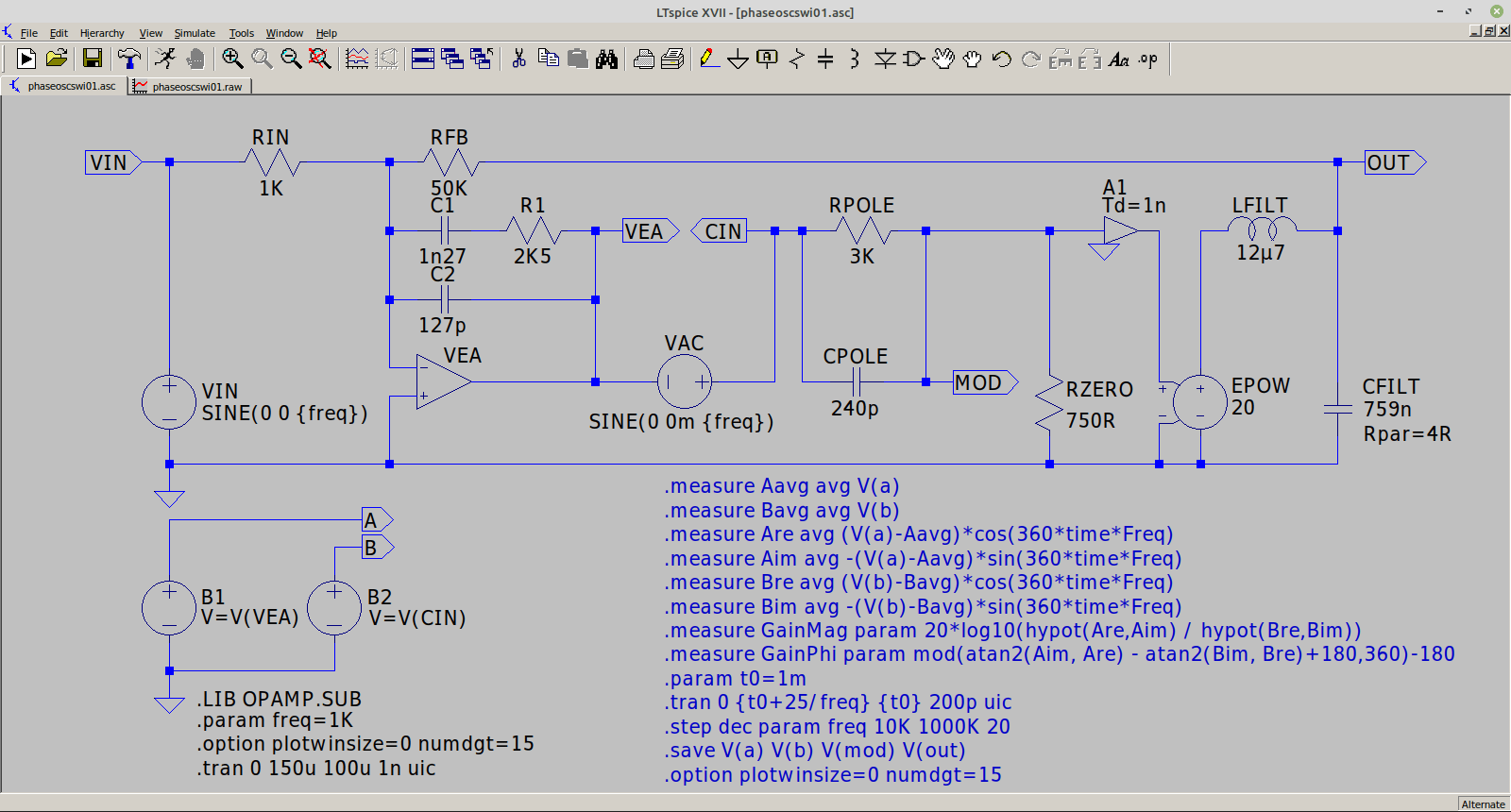Zoom to fit with crossed magnifier icon
The height and width of the screenshot is (812, 1511).
point(320,59)
